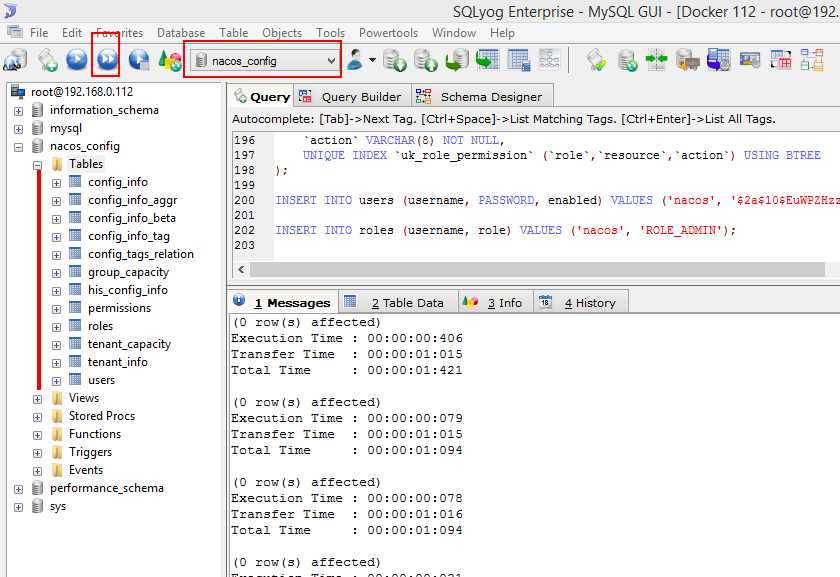Viewport: 840px width, 577px height.
Task: Click the converging green arrows sync icon
Action: pos(657,60)
